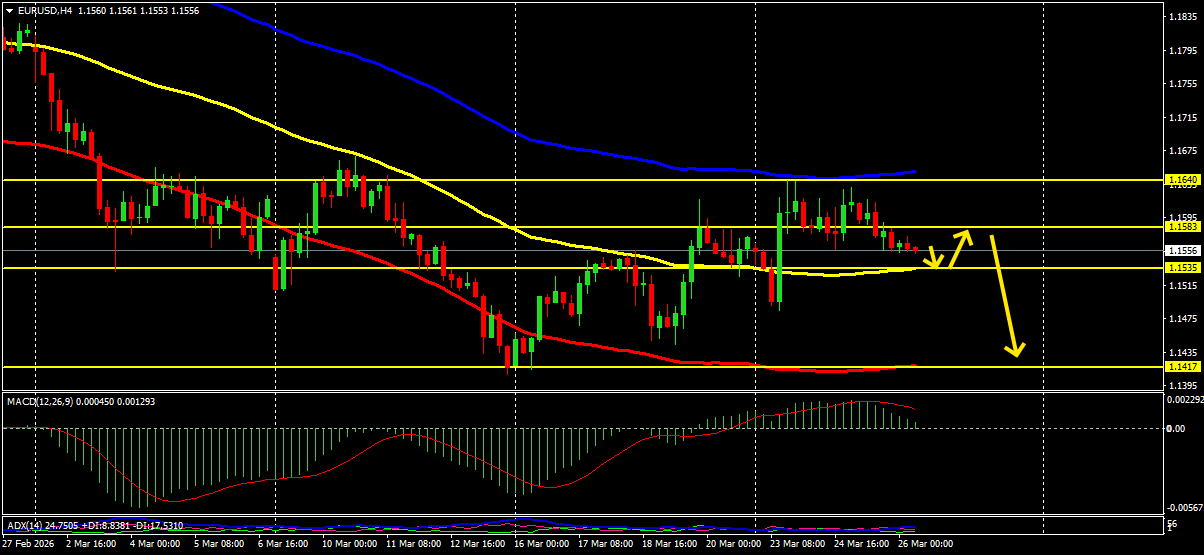
Task: Click the 11 Mar 08:00 time label
Action: click(x=414, y=544)
